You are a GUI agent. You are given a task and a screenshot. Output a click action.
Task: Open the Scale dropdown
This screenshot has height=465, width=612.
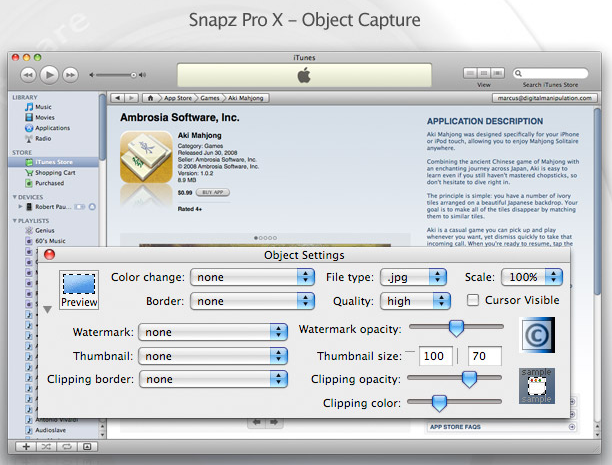tap(532, 277)
